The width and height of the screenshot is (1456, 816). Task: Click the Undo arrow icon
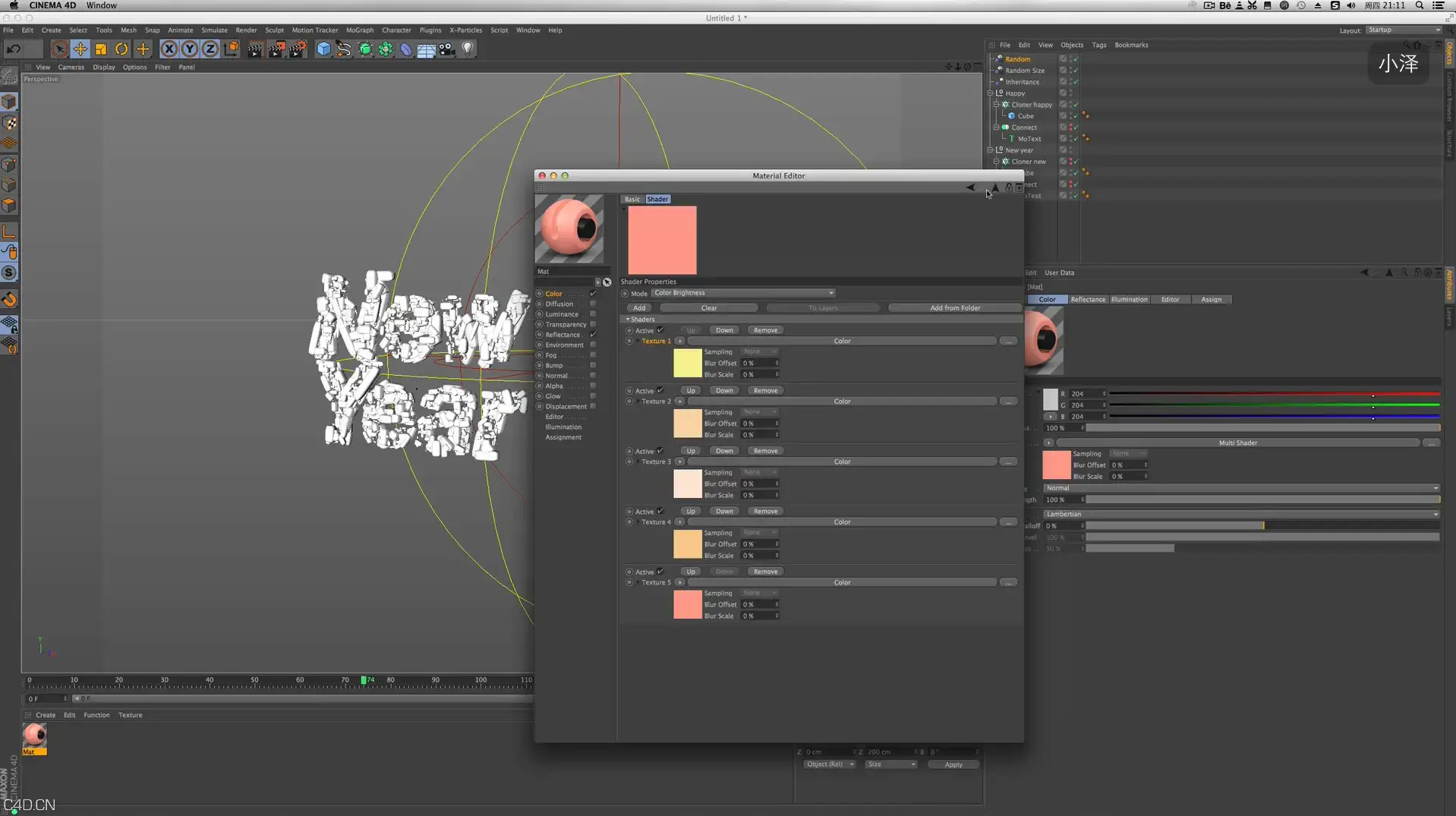14,49
